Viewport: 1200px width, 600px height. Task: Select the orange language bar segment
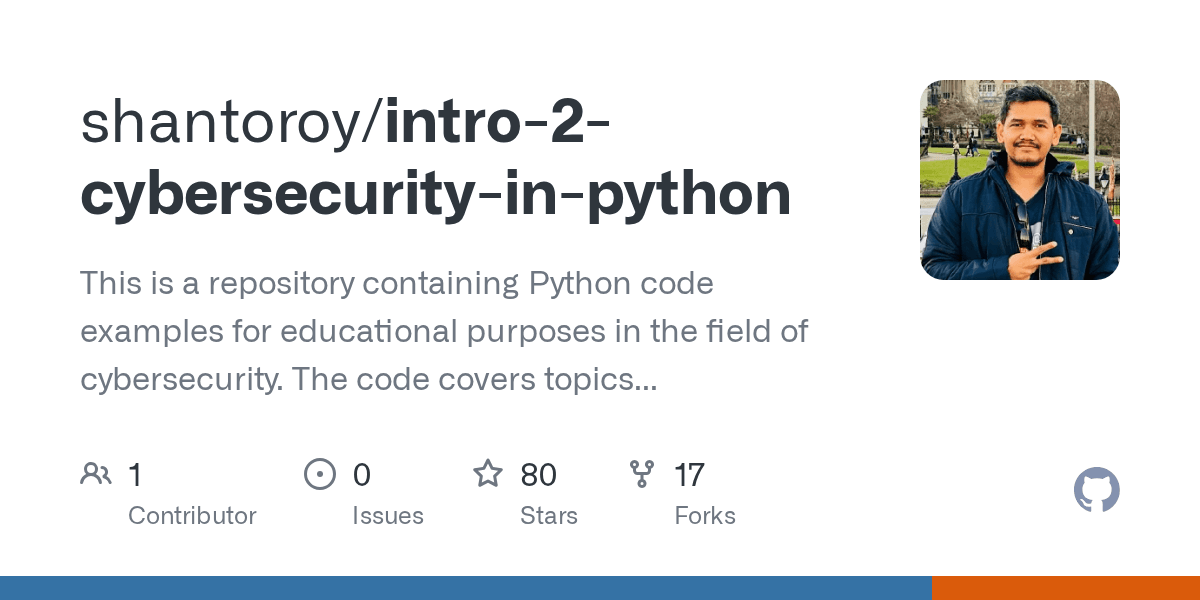(x=1066, y=588)
